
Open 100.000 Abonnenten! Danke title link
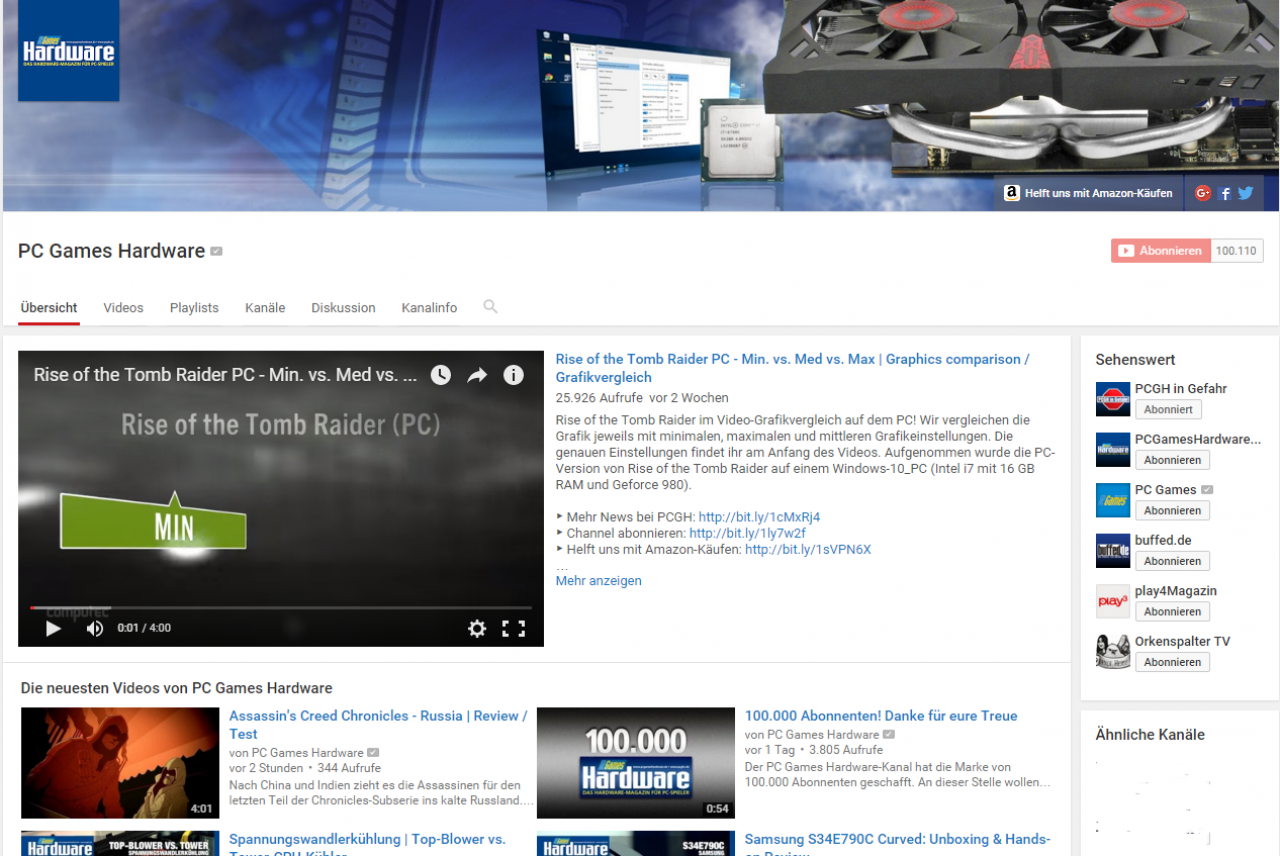coord(881,716)
